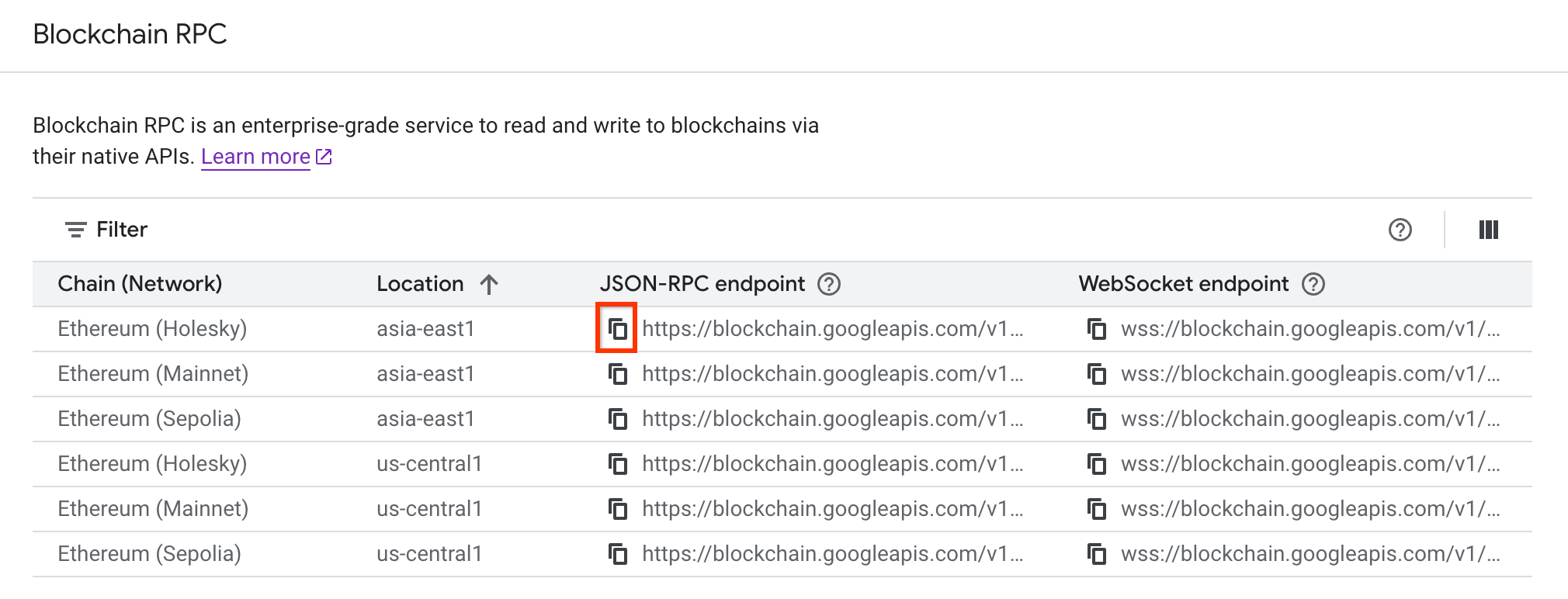1568x599 pixels.
Task: Click the Location column header
Action: click(x=419, y=284)
